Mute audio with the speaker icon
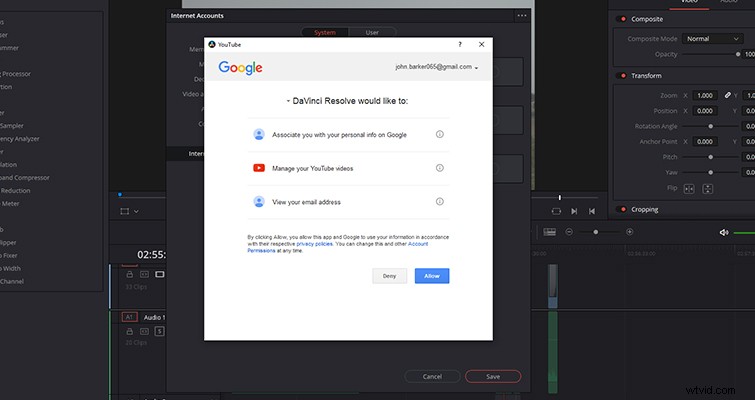 coord(724,232)
